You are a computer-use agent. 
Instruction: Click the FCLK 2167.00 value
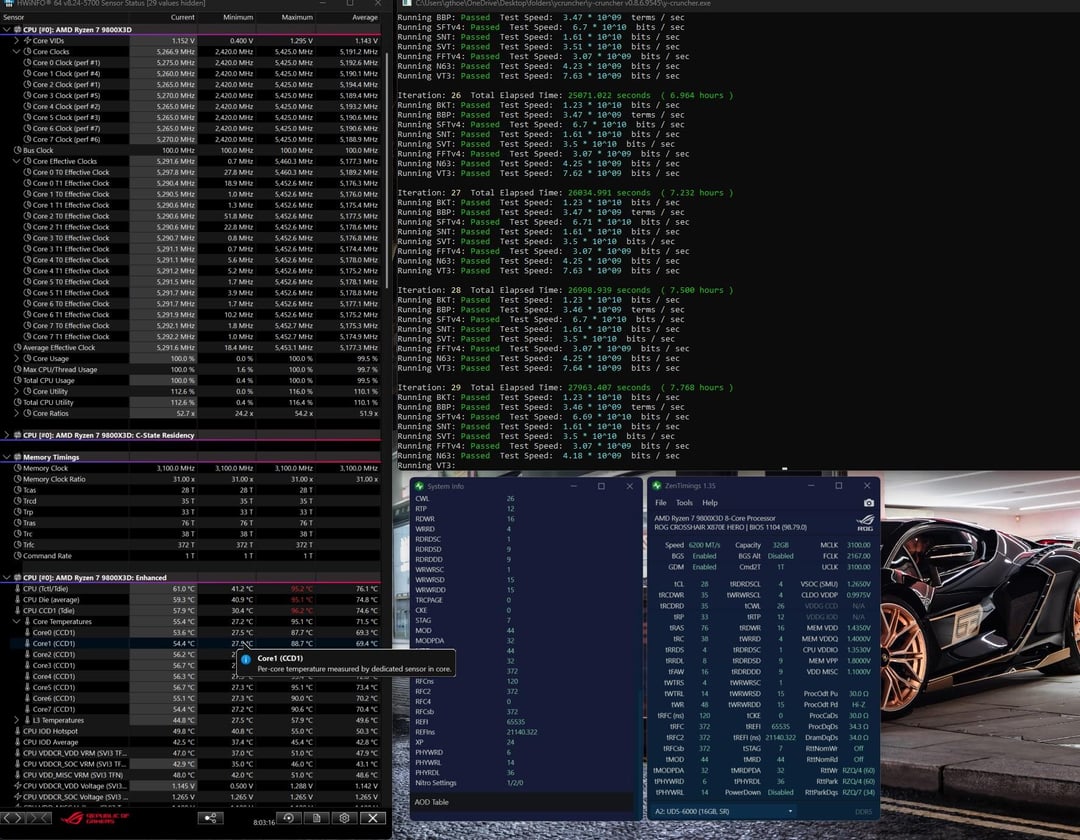coord(858,556)
